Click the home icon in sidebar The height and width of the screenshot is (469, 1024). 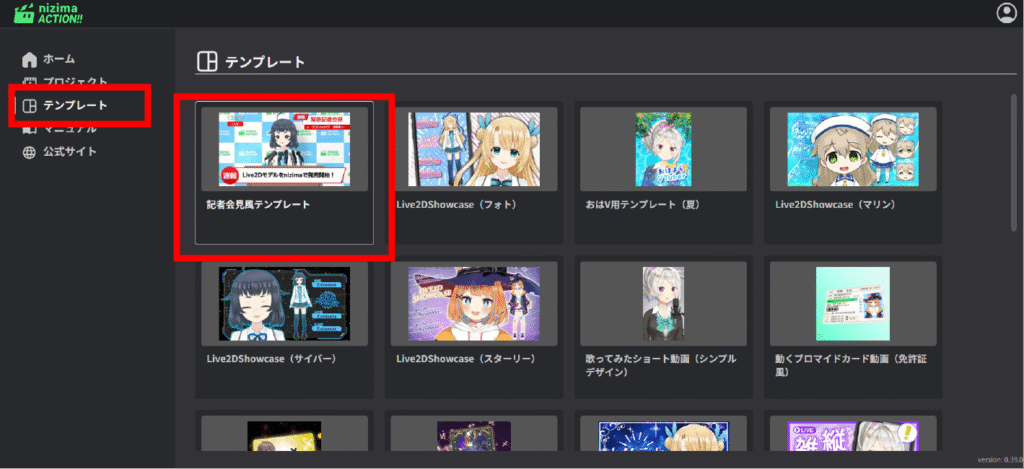(29, 59)
